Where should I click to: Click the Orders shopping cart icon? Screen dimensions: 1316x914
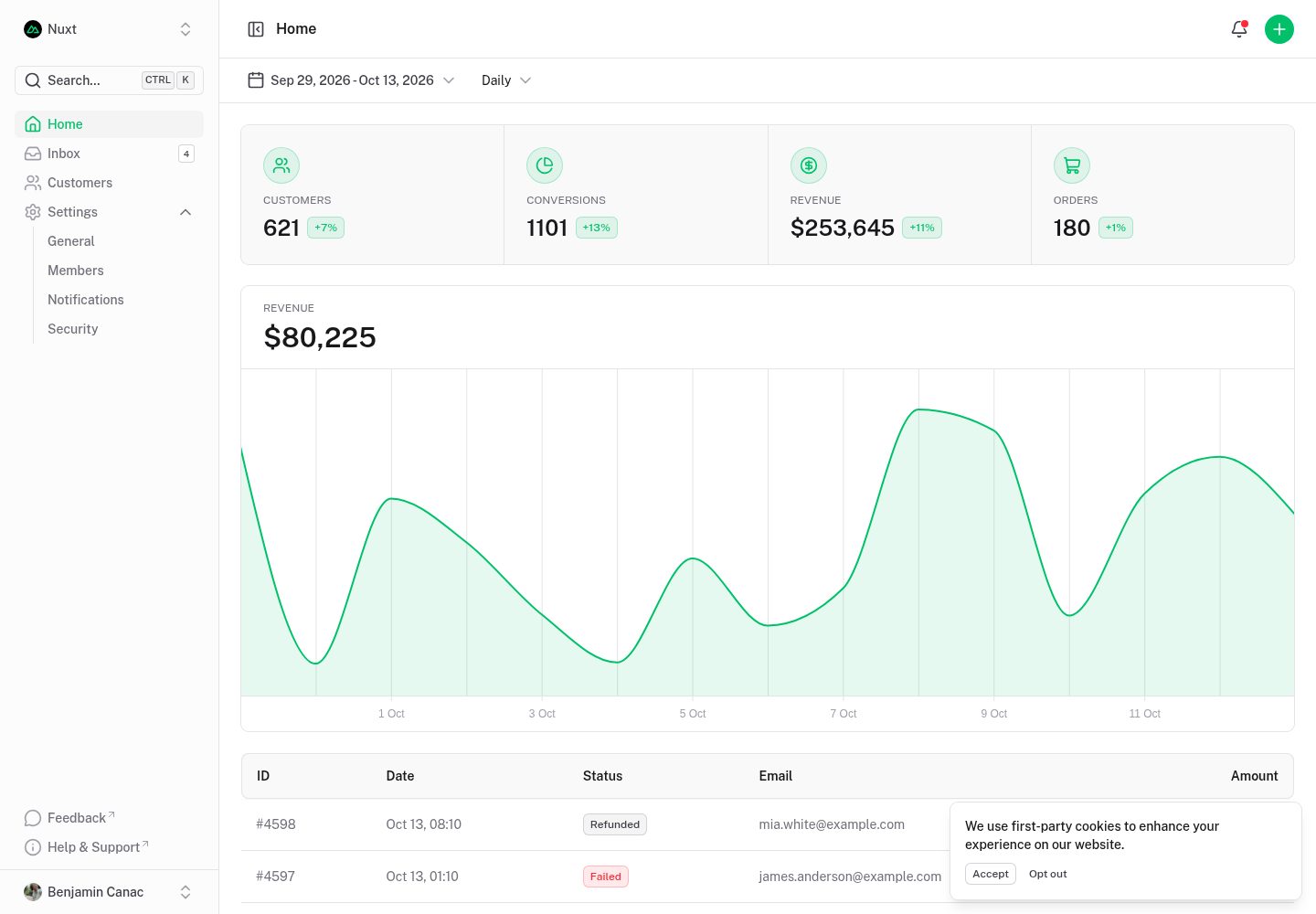[1072, 165]
